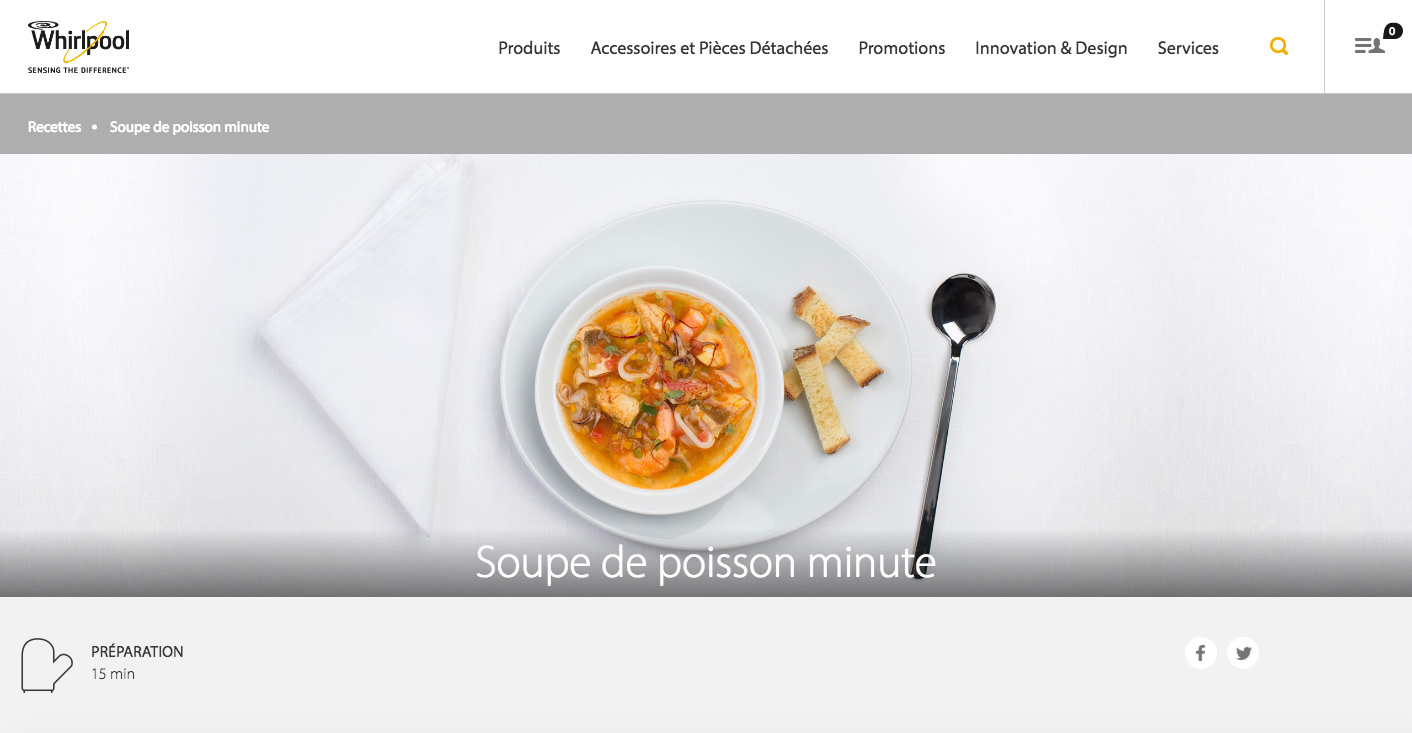Share recipe on Facebook
Image resolution: width=1412 pixels, height=733 pixels.
tap(1201, 653)
